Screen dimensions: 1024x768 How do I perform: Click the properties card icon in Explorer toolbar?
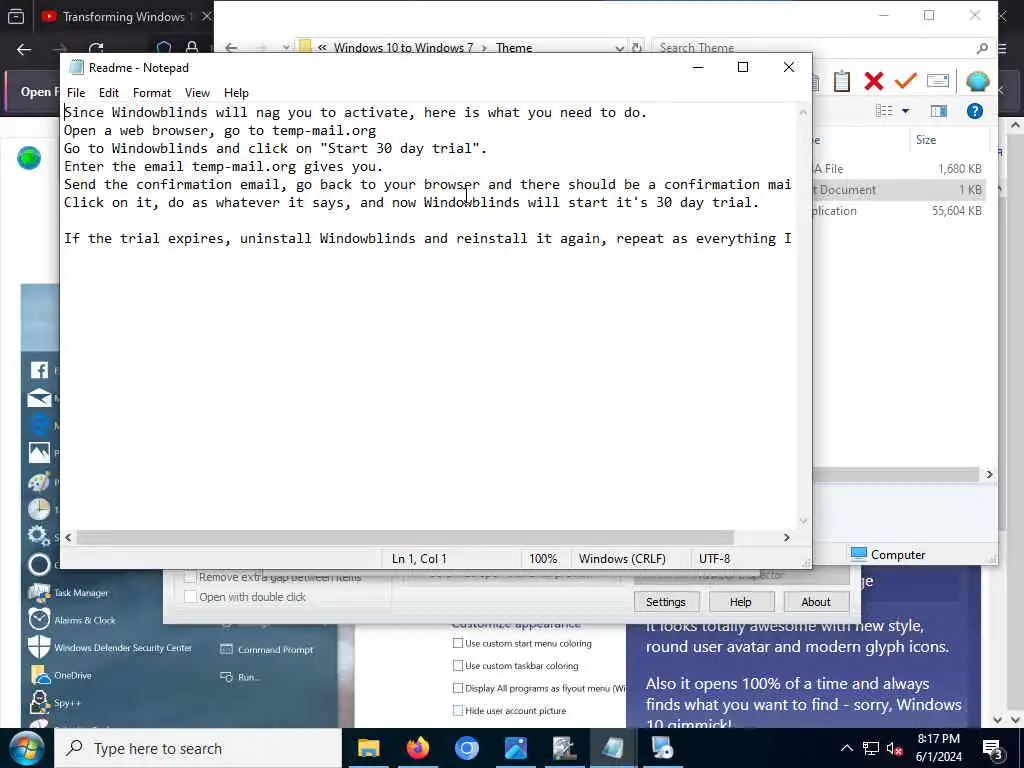938,81
